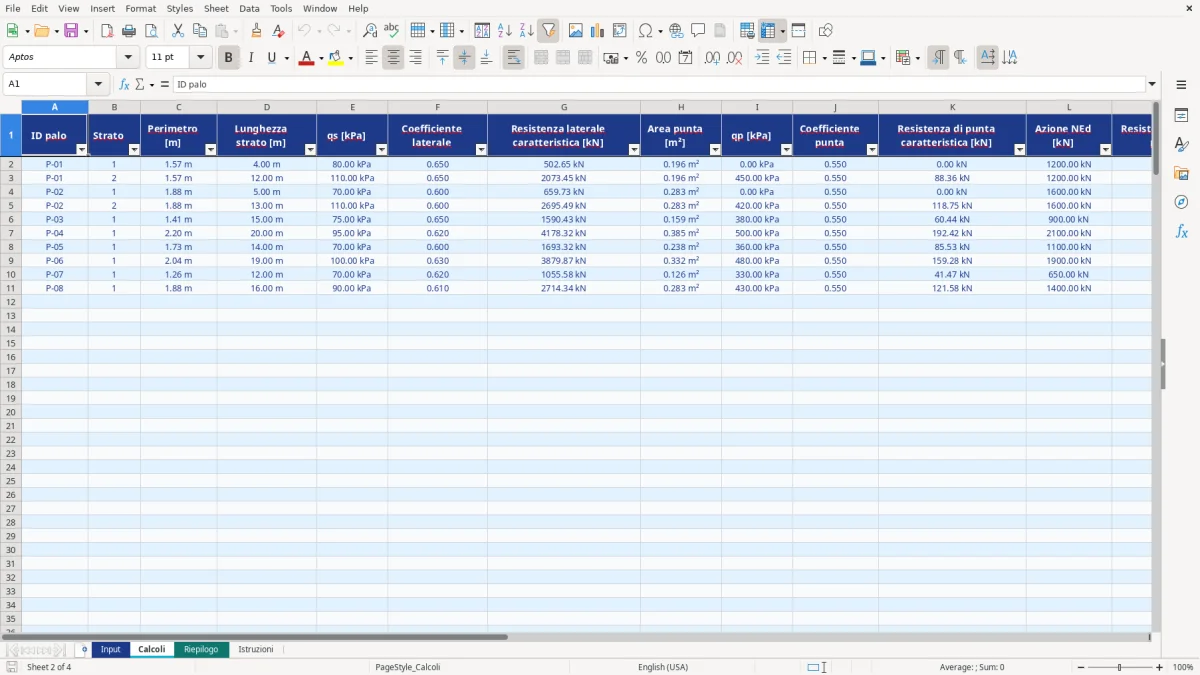Open Name Box dropdown arrow

98,85
